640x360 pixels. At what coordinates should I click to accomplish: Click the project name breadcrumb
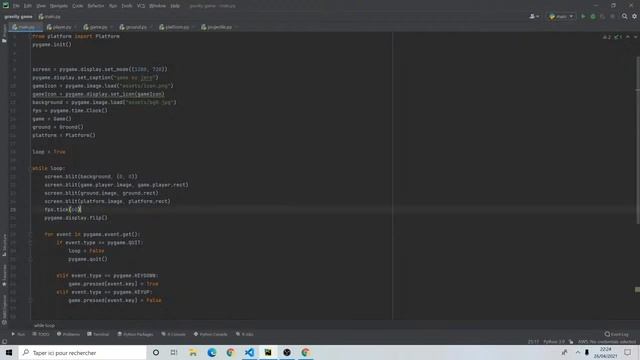(x=18, y=17)
